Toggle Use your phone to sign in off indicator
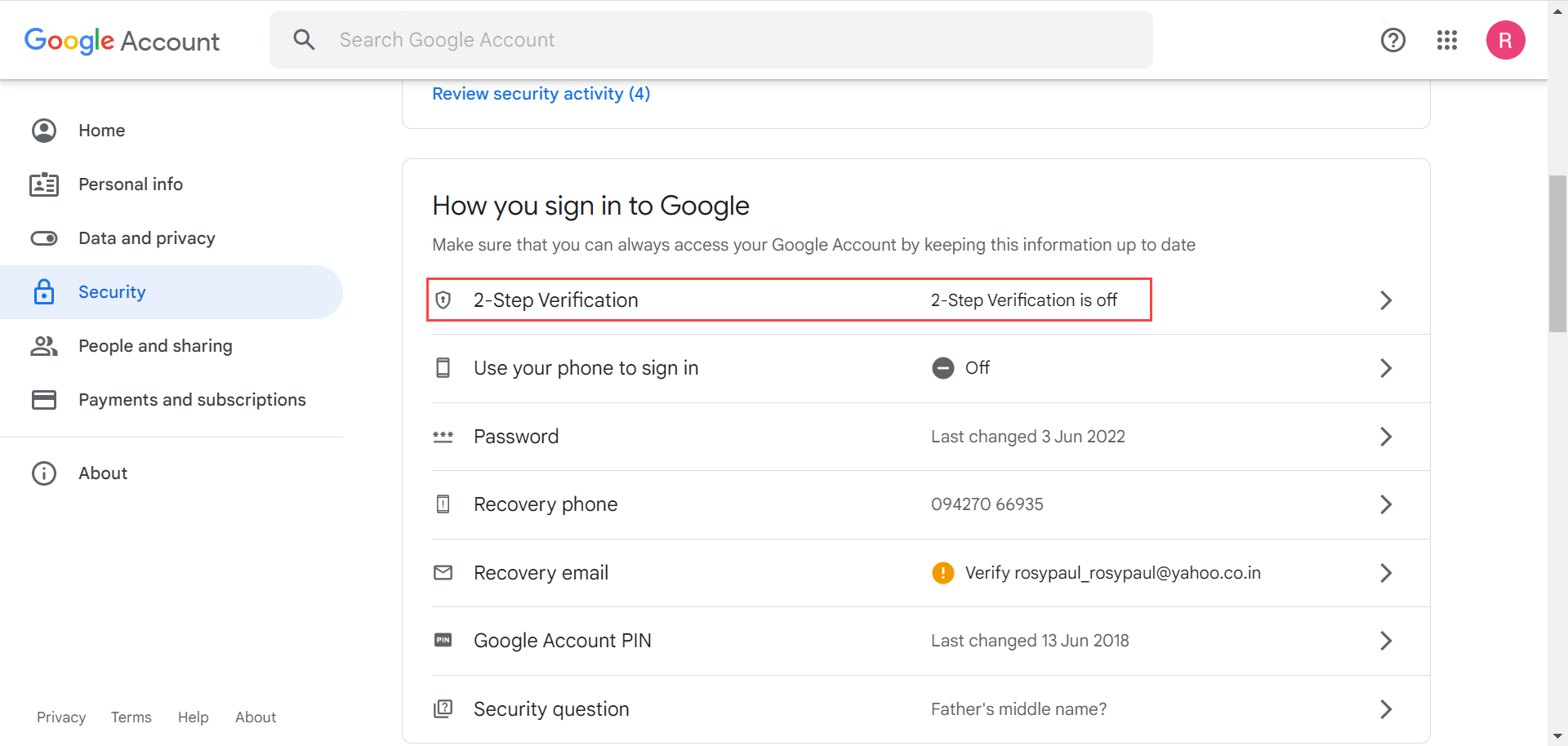1568x746 pixels. (x=942, y=367)
